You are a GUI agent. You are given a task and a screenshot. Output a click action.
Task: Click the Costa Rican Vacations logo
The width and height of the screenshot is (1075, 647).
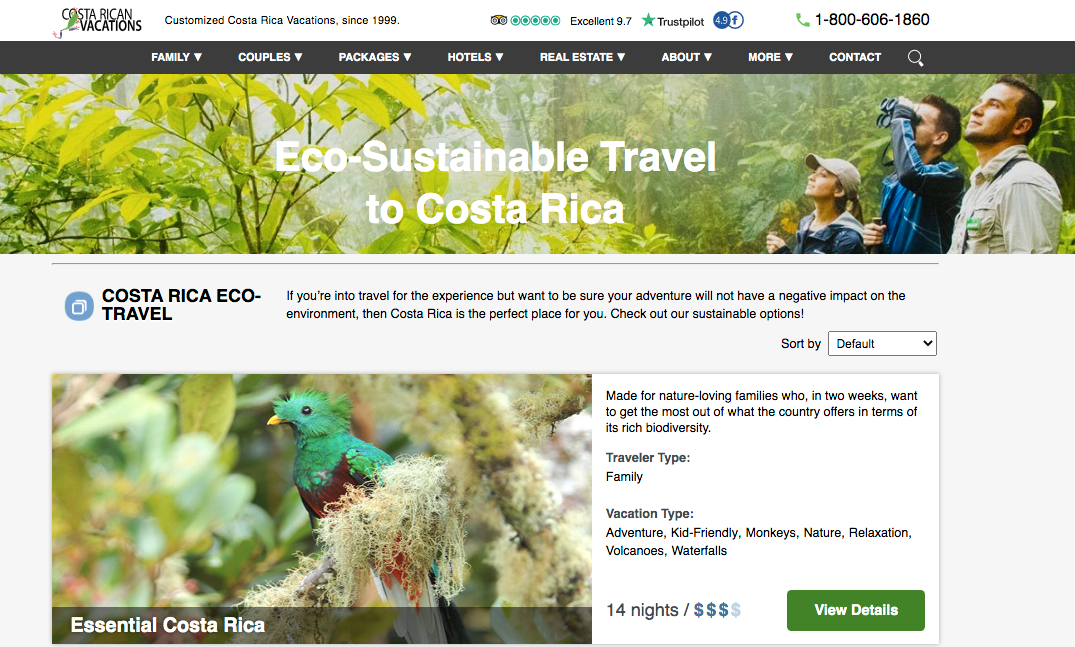[100, 21]
